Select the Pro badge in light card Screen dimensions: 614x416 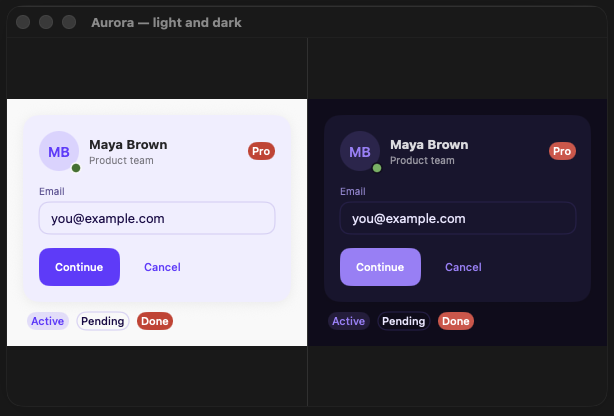click(x=261, y=151)
